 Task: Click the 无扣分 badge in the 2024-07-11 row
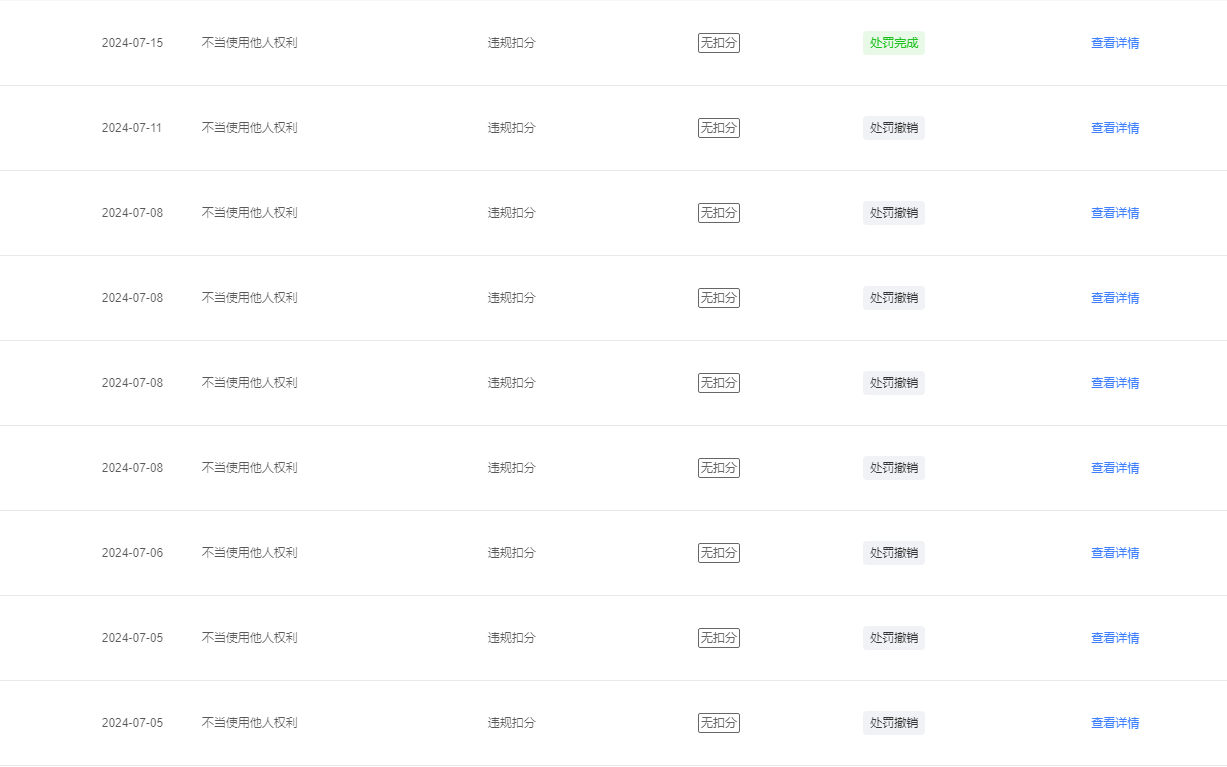pyautogui.click(x=719, y=128)
